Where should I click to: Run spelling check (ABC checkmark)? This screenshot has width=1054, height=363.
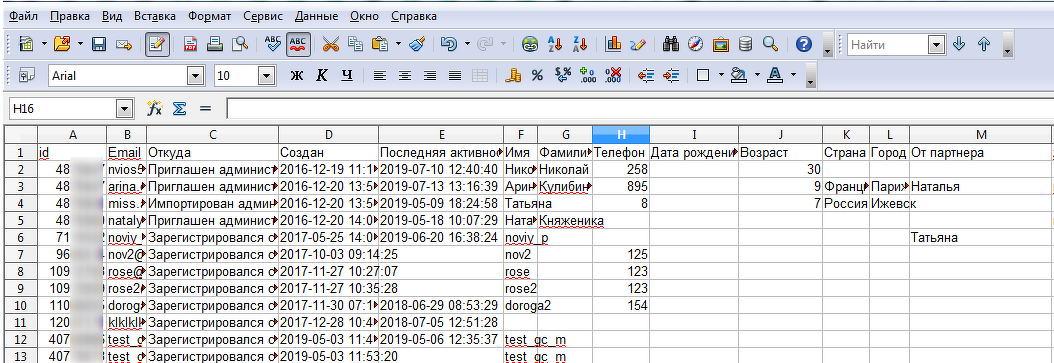273,44
